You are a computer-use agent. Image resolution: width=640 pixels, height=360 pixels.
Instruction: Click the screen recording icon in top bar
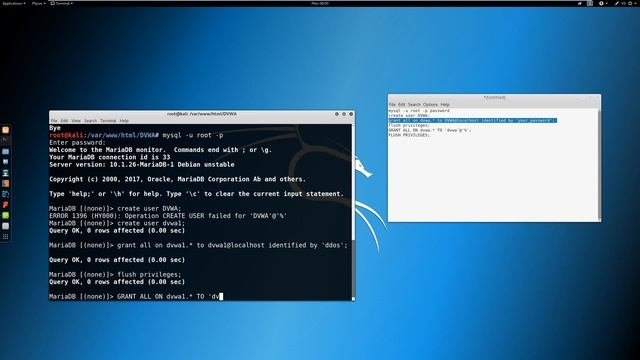pos(580,3)
